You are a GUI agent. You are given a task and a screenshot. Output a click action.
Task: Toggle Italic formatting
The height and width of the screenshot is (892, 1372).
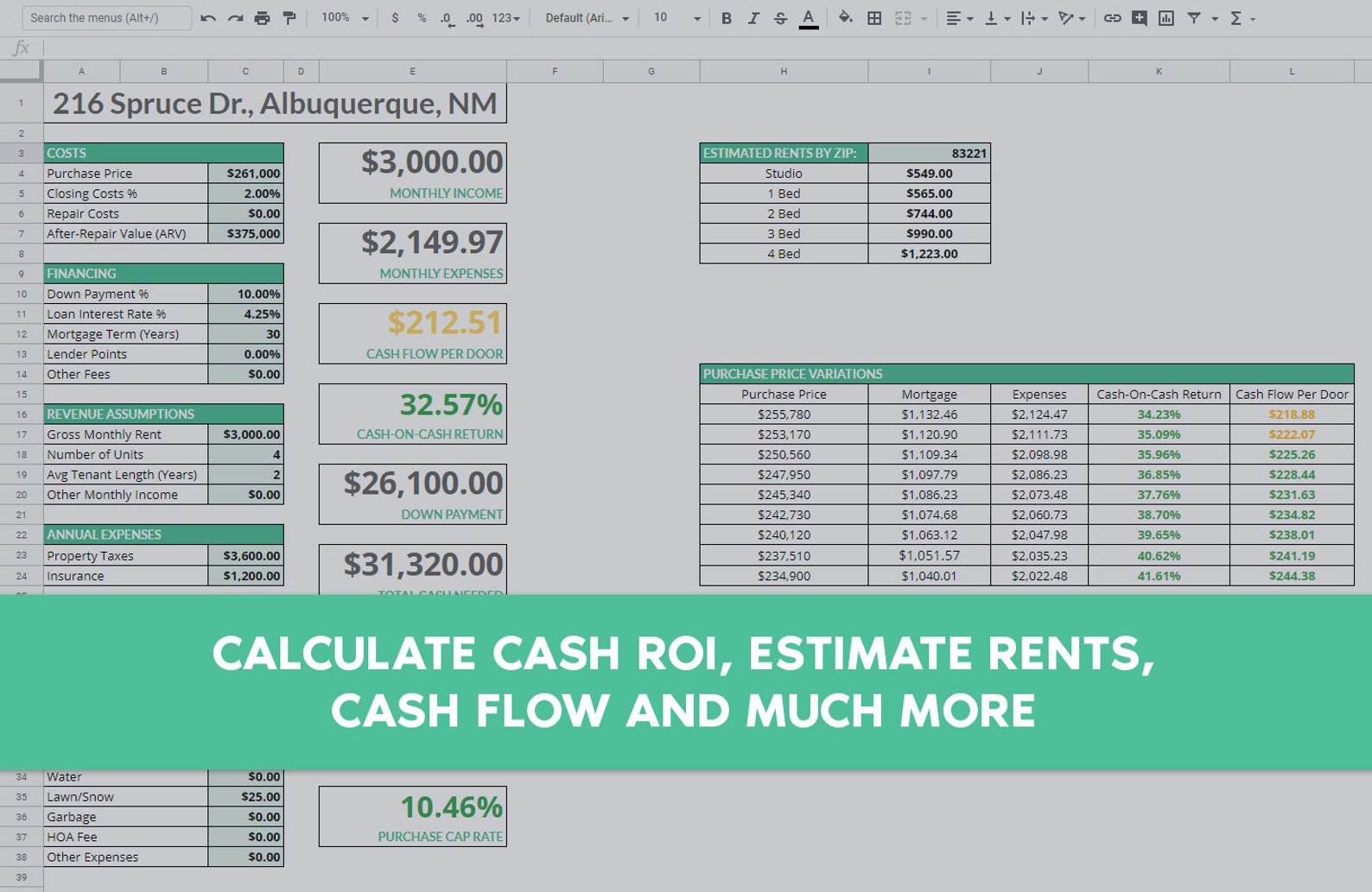[x=753, y=18]
